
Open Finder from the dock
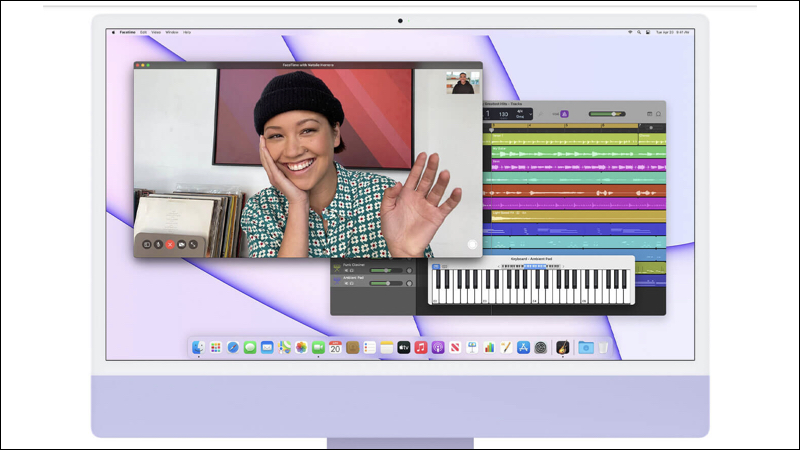pyautogui.click(x=198, y=347)
